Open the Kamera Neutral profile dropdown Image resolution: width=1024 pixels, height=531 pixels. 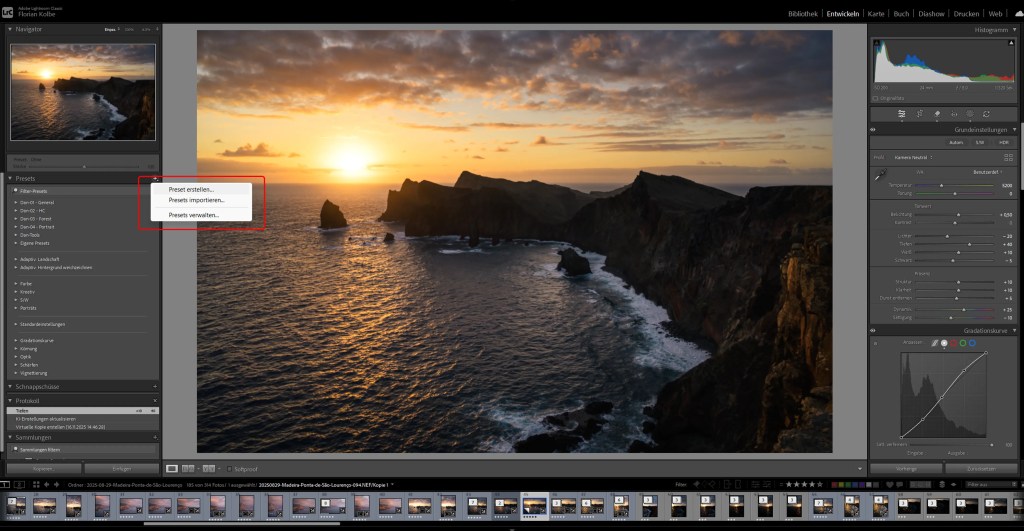click(911, 157)
